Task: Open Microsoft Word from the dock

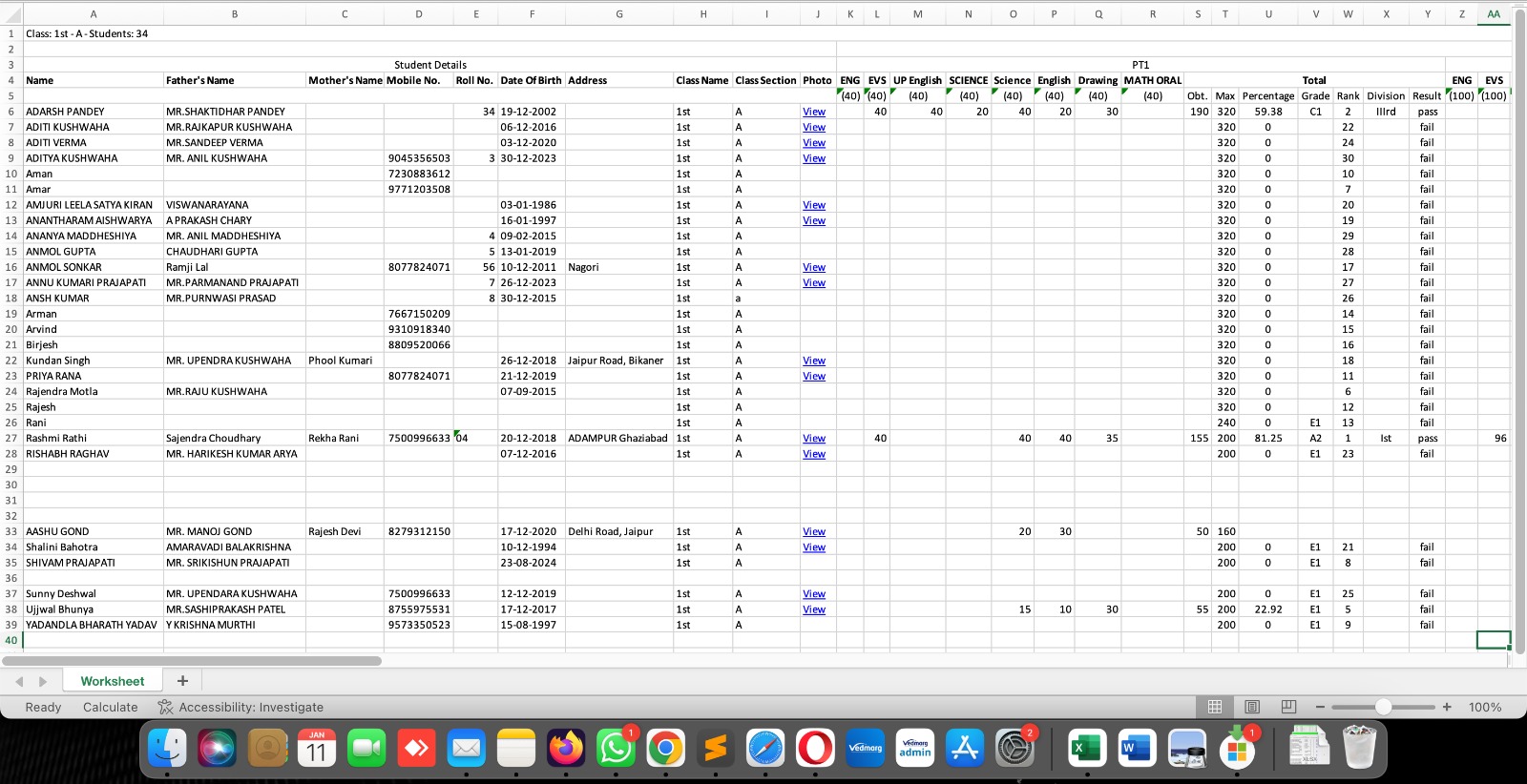Action: 1137,749
